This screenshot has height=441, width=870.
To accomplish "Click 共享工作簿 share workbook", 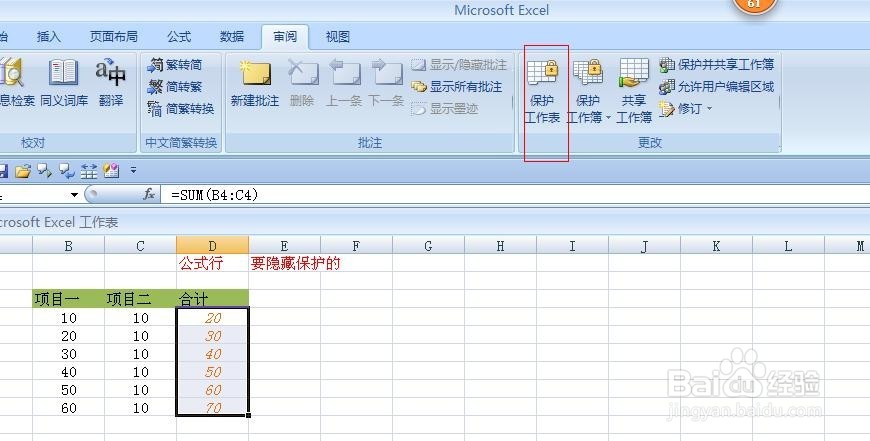I will 634,92.
